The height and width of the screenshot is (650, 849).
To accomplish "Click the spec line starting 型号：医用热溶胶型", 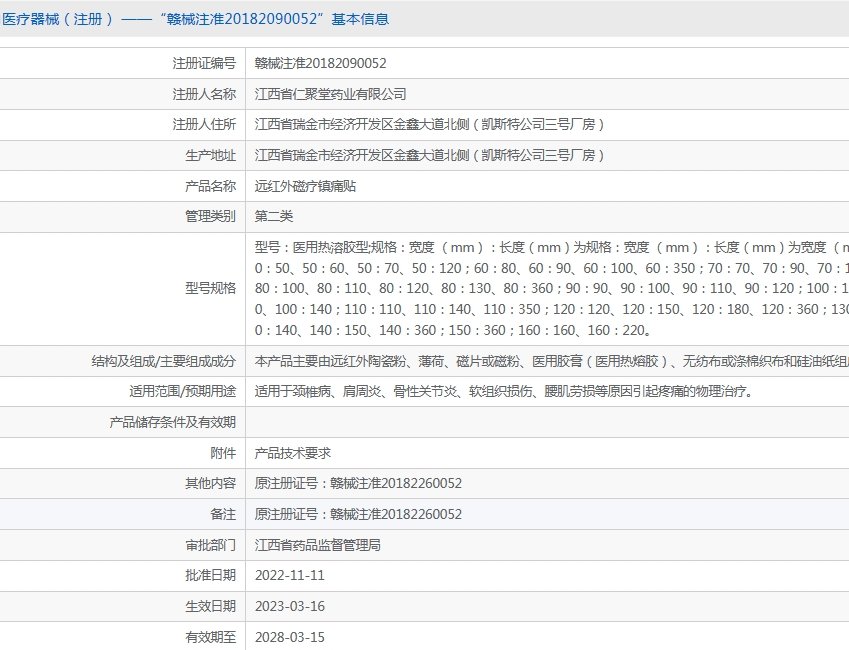I will (552, 248).
